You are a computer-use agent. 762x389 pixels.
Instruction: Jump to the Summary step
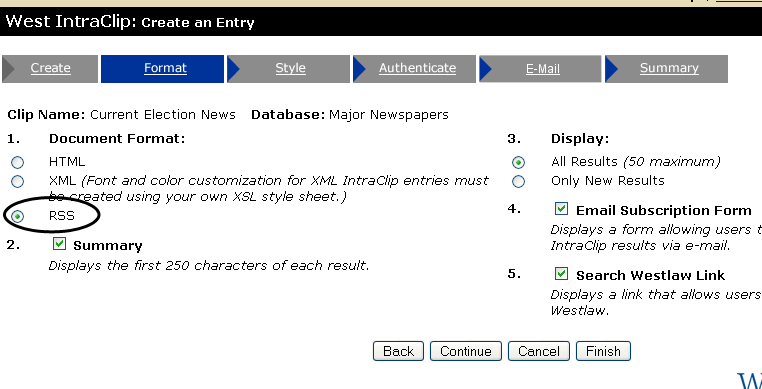[669, 69]
